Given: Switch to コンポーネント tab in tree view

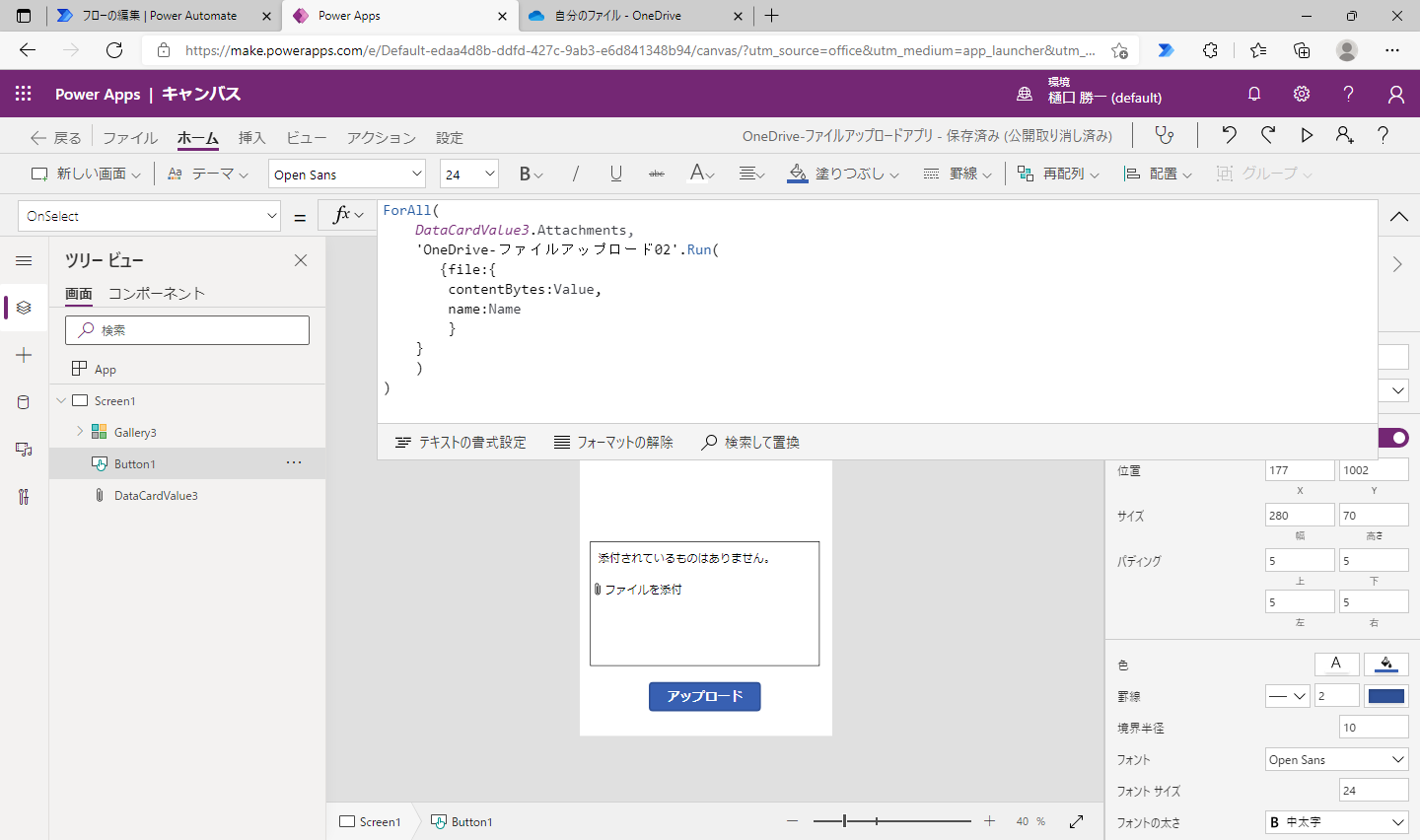Looking at the screenshot, I should [x=157, y=293].
